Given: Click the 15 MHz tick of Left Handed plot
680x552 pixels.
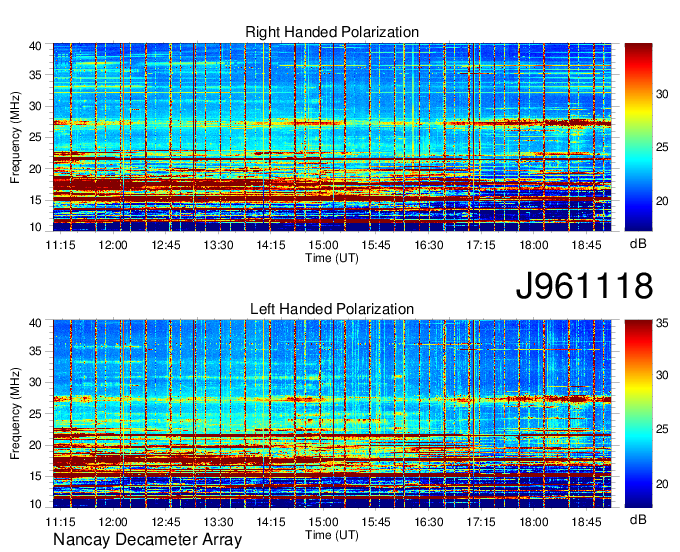Looking at the screenshot, I should coord(35,477).
